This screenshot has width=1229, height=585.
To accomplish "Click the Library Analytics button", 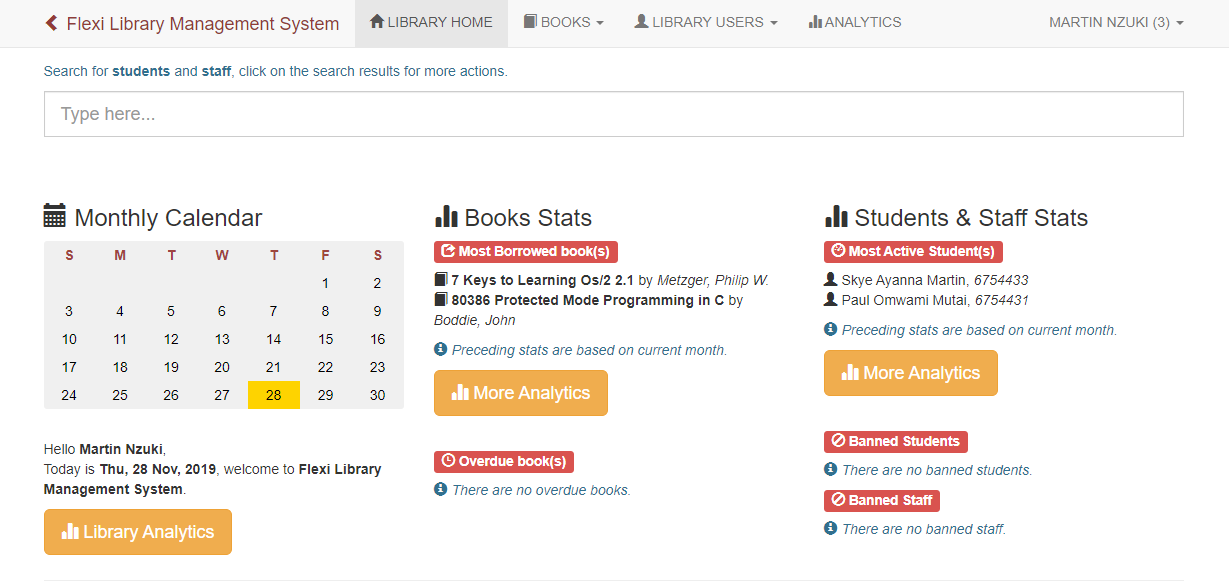I will point(137,532).
